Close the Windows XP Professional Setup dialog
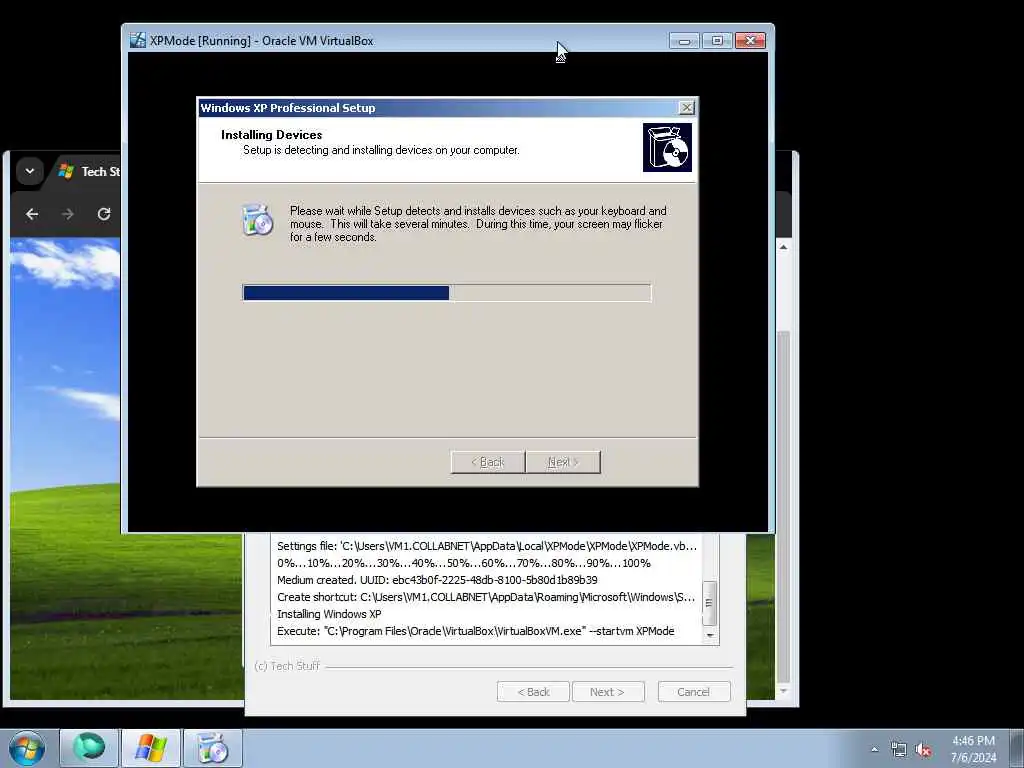This screenshot has height=768, width=1024. point(686,108)
